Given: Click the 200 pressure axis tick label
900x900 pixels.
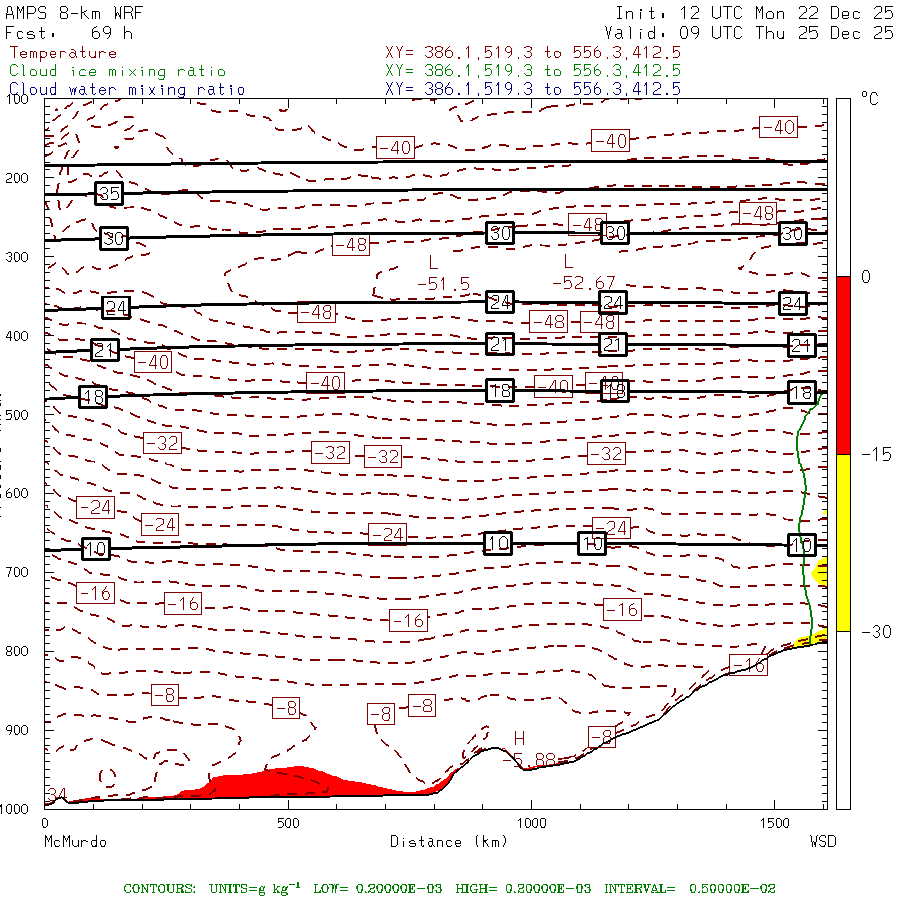Looking at the screenshot, I should click(17, 178).
